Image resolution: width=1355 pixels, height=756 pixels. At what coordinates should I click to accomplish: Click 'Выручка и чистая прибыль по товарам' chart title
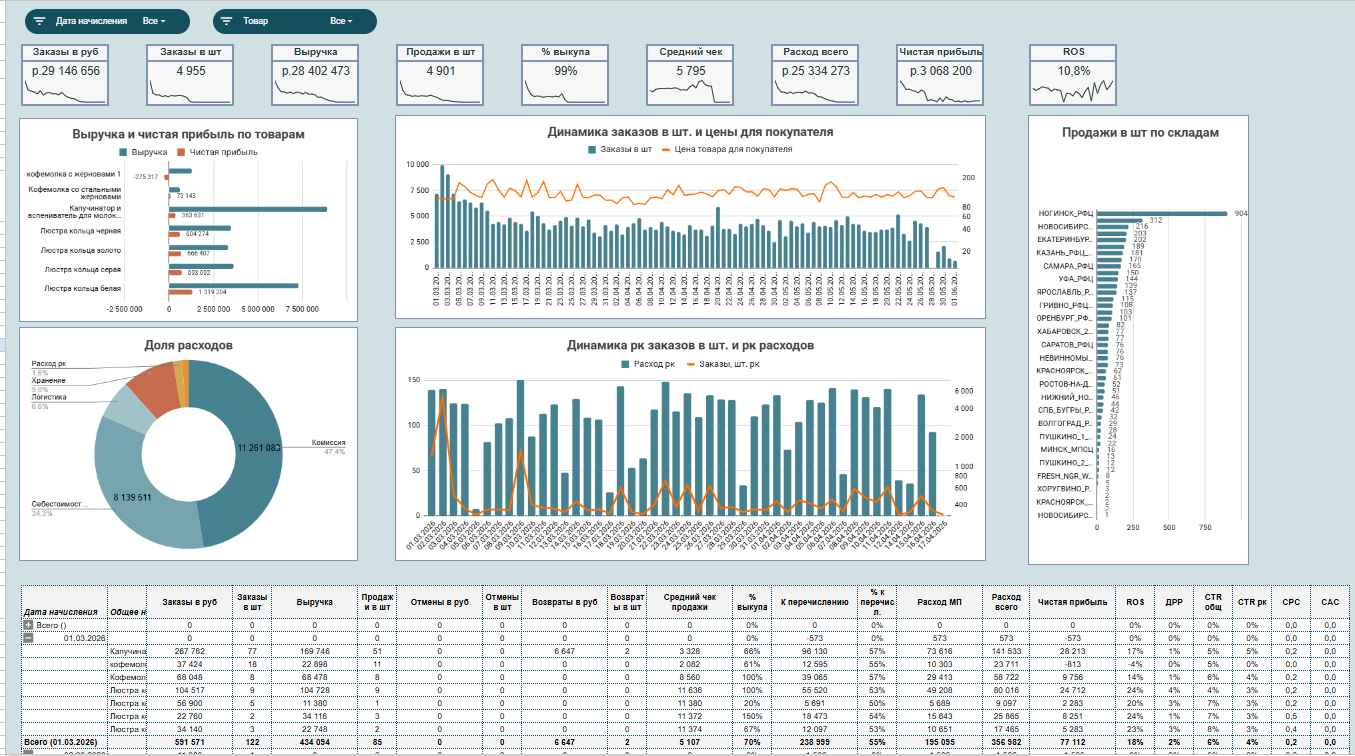188,133
